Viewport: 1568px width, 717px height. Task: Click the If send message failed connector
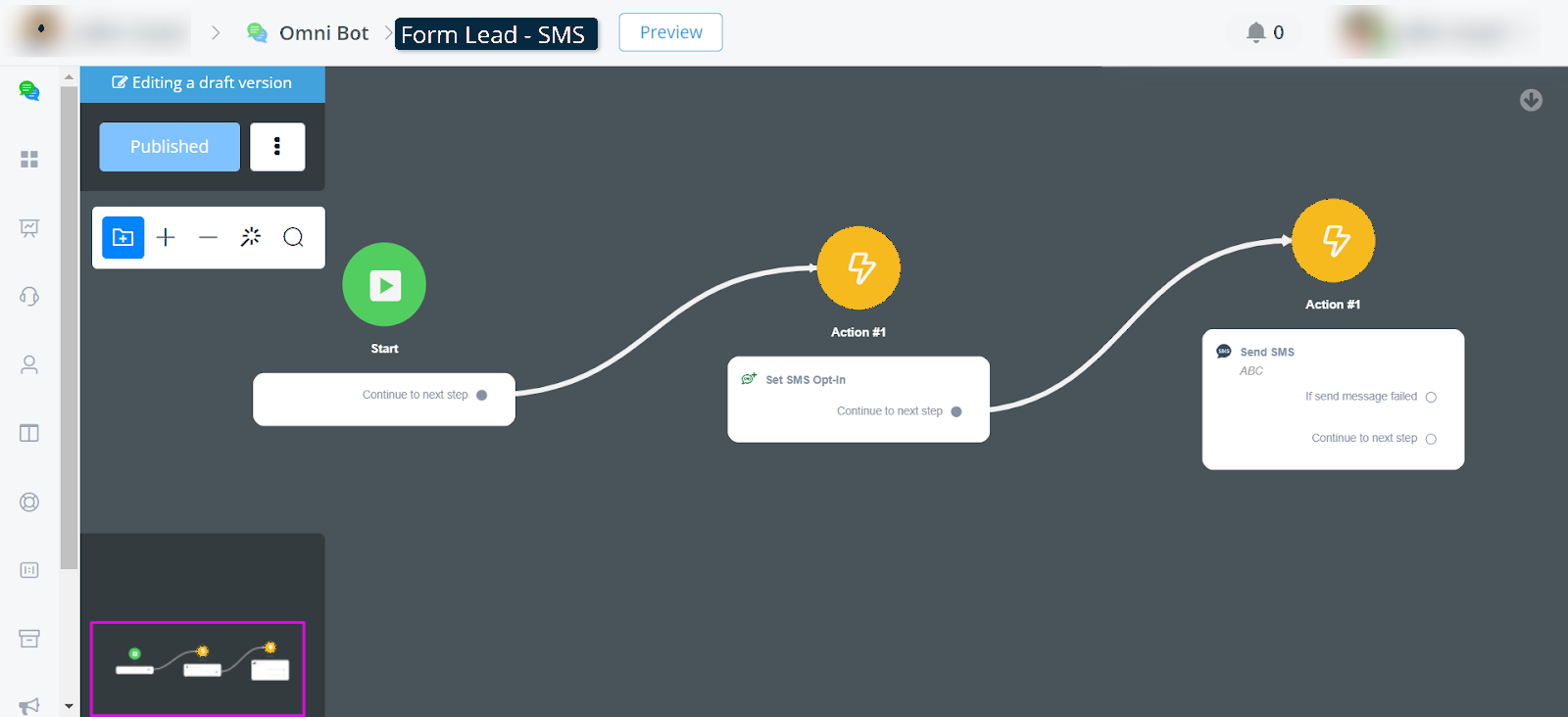[x=1431, y=397]
